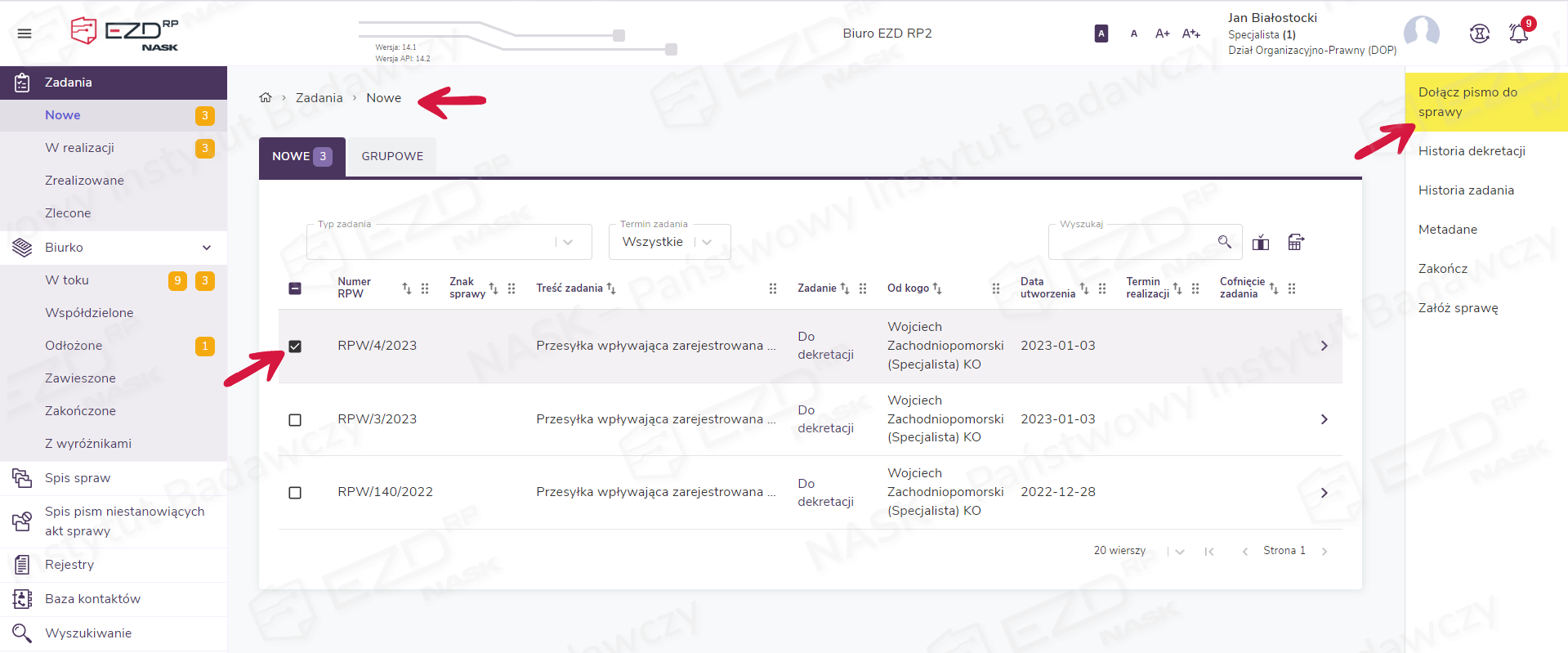1568x653 pixels.
Task: Click the search magnifier icon
Action: click(x=1224, y=242)
